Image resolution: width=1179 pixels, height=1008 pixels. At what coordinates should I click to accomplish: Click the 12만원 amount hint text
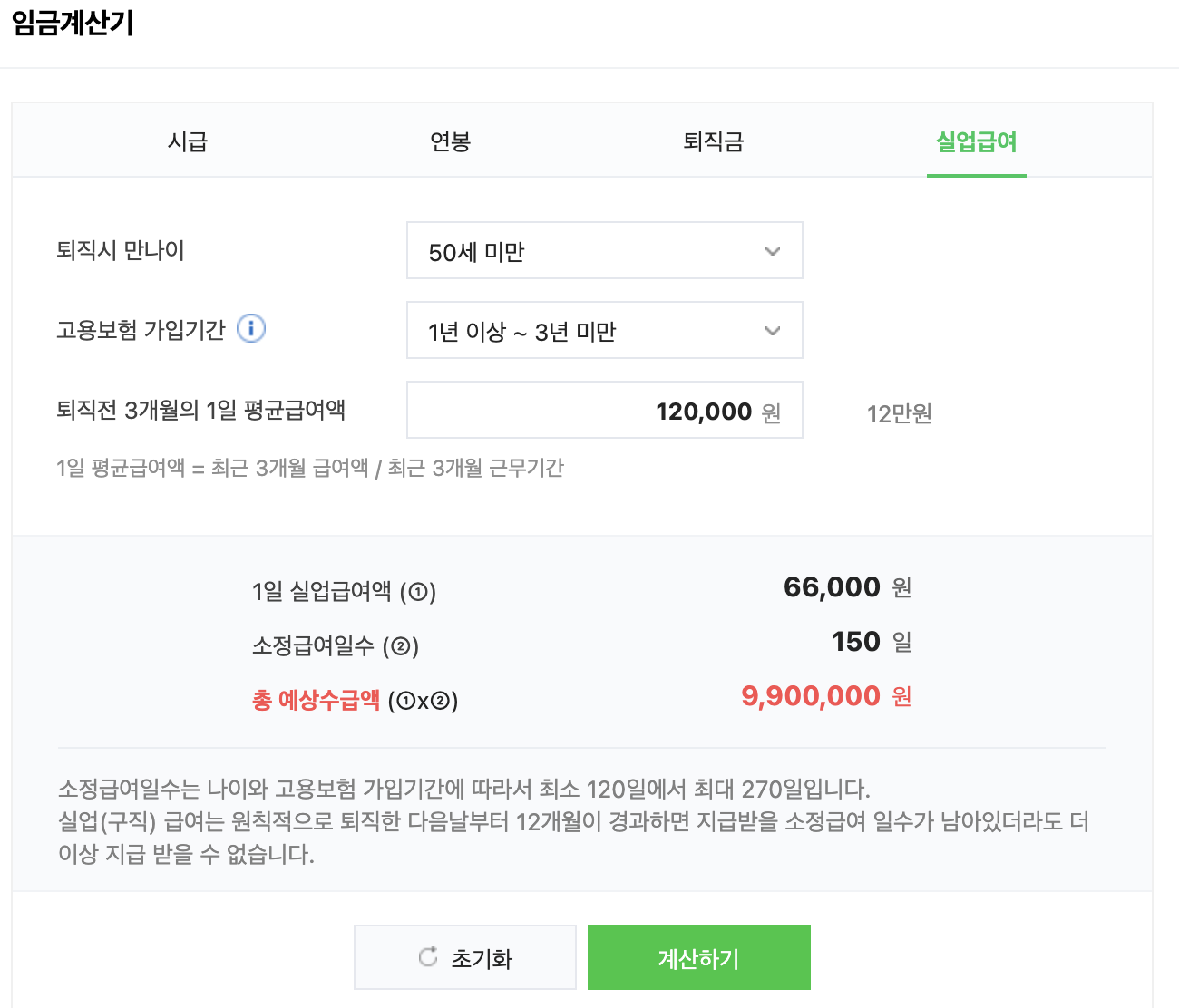tap(898, 414)
